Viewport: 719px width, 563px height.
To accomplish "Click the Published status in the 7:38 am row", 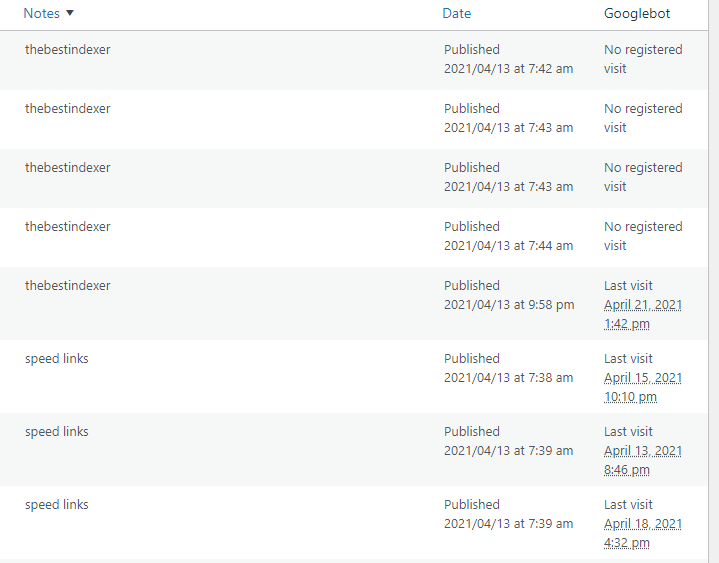I will tap(471, 359).
